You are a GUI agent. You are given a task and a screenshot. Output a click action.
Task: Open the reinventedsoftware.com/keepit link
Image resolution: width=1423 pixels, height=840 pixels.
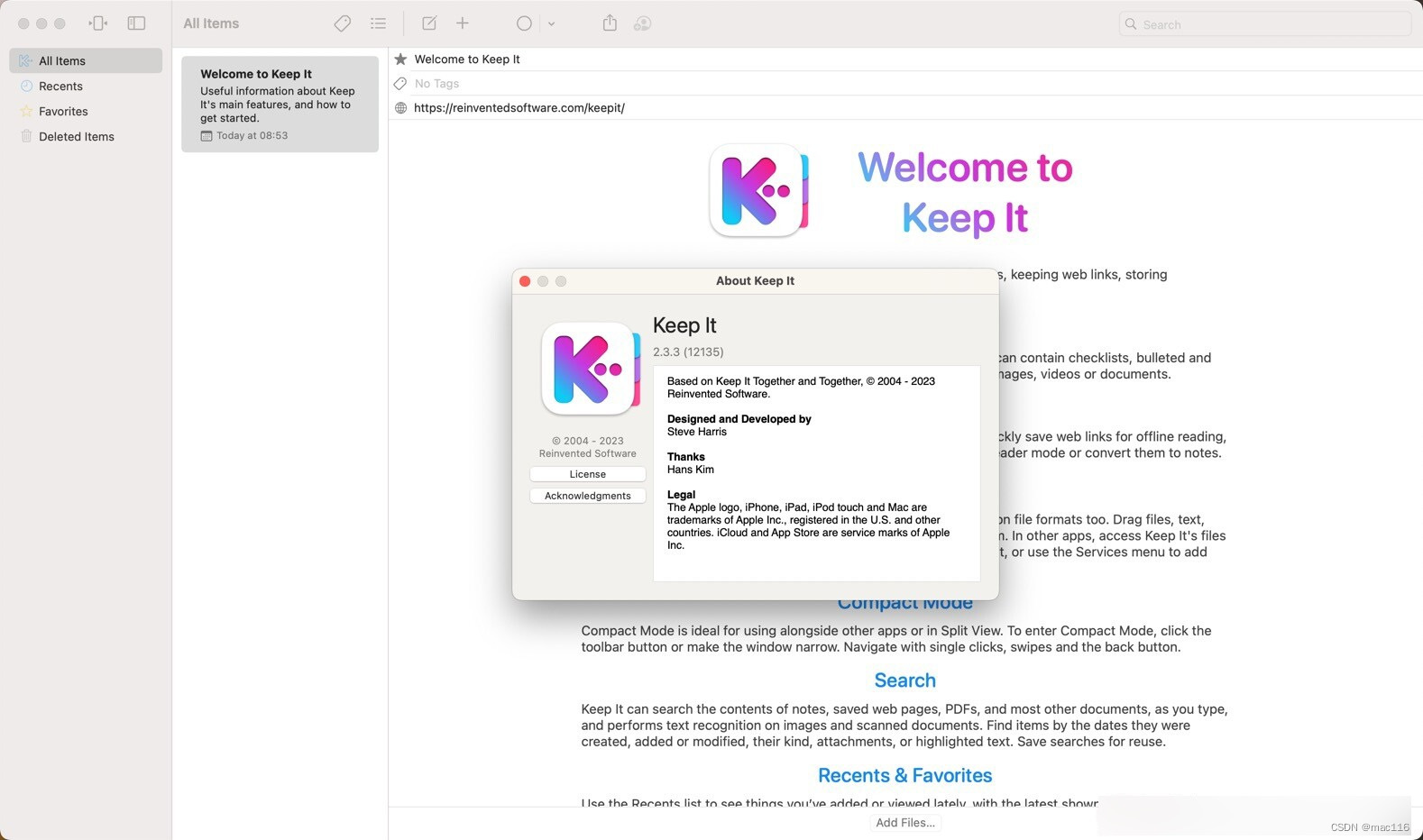(519, 108)
